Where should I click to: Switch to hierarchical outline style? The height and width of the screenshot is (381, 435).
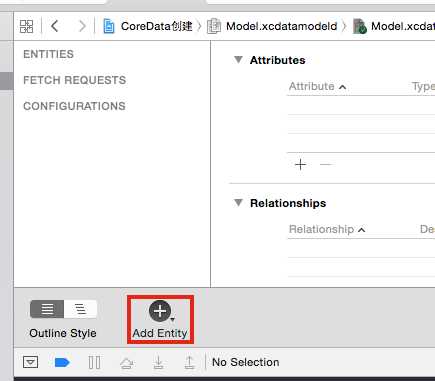(x=80, y=309)
